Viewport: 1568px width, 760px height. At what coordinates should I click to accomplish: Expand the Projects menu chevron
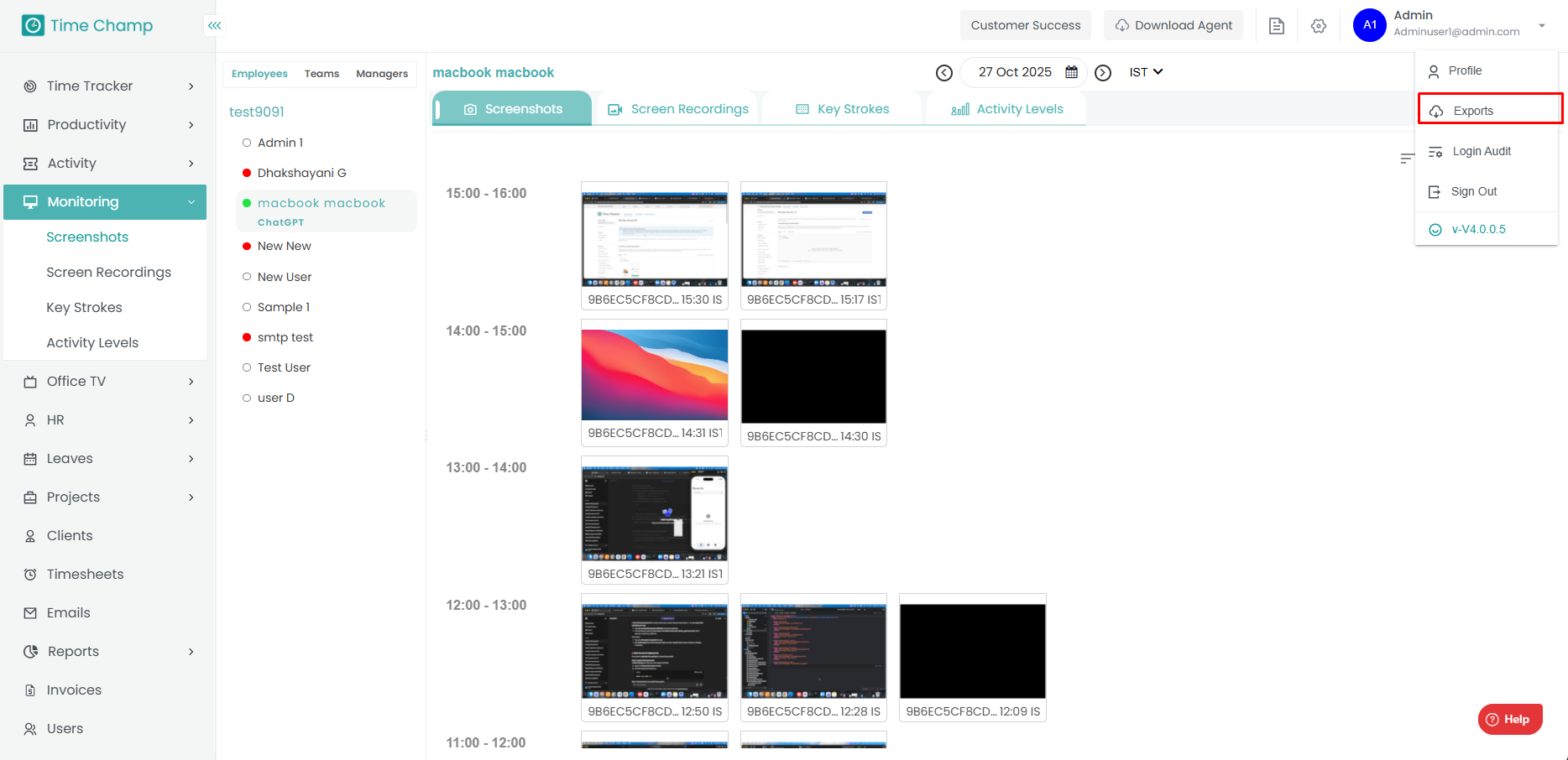coord(191,497)
